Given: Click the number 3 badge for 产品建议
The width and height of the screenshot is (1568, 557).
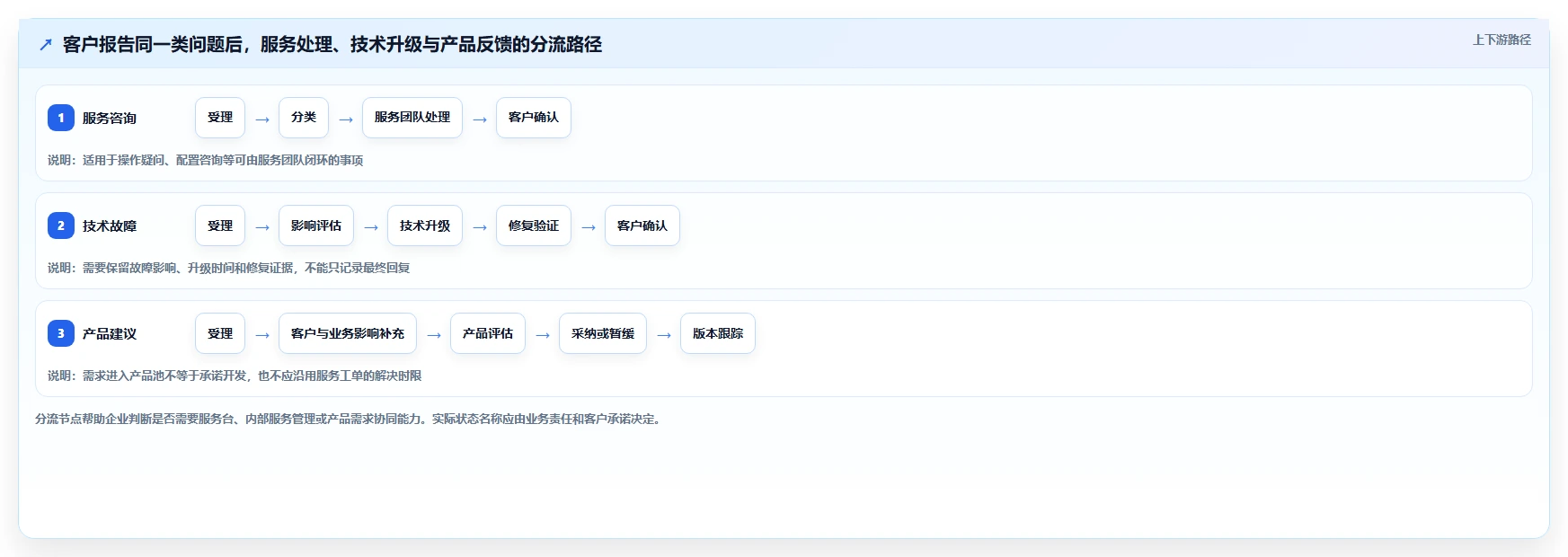Looking at the screenshot, I should [61, 333].
